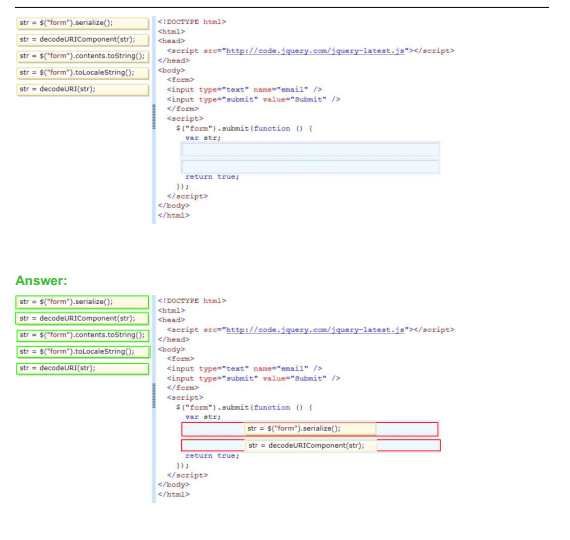Viewport: 570px width, 540px height.
Task: Click the dotted splitter grip in unanswered question
Action: pos(154,117)
